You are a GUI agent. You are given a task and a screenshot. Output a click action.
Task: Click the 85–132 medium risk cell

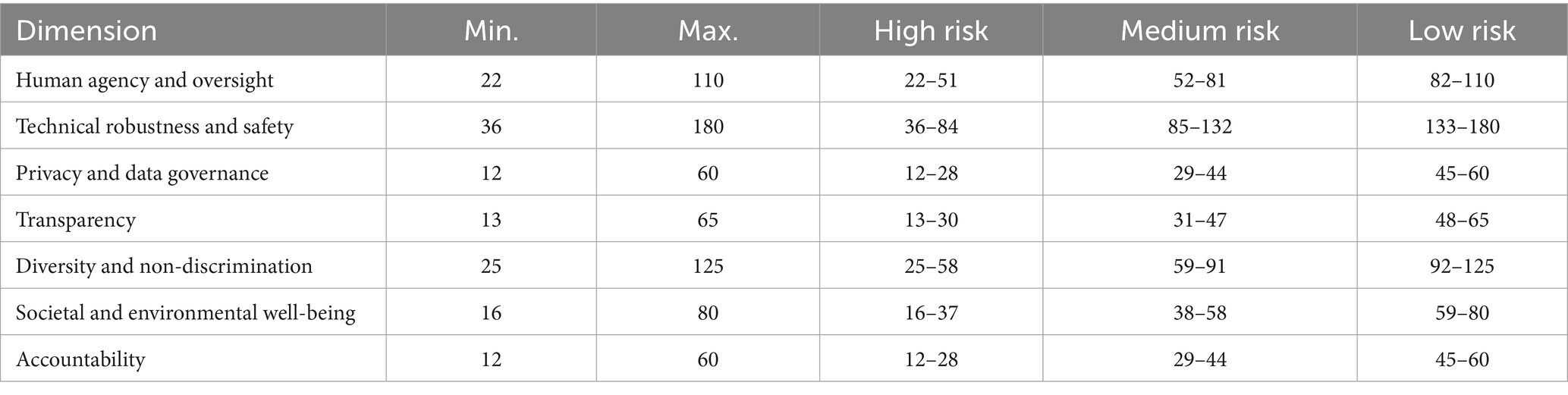[x=1199, y=126]
